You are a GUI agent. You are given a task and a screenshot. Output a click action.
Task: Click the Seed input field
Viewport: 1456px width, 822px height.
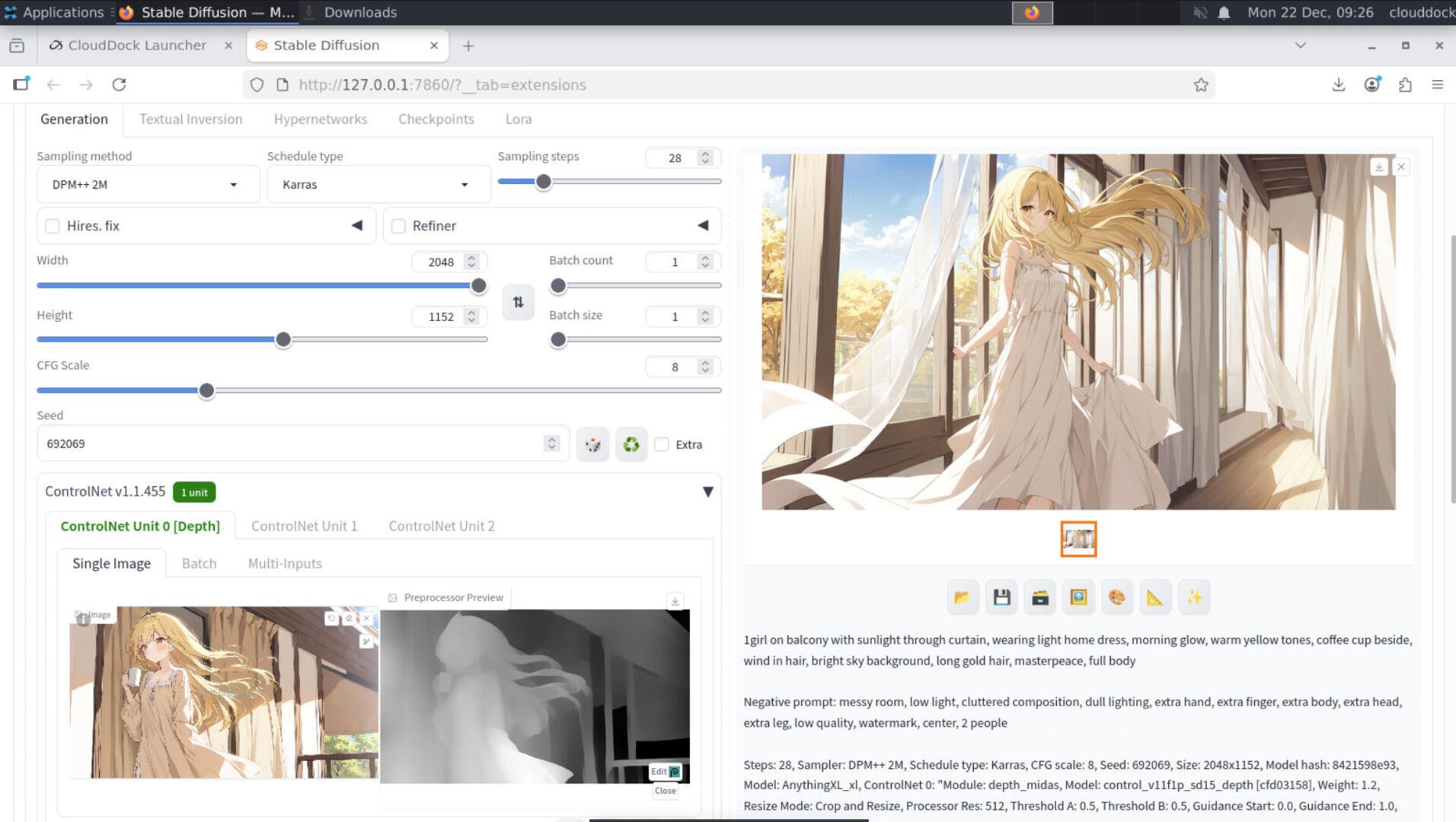click(x=289, y=444)
